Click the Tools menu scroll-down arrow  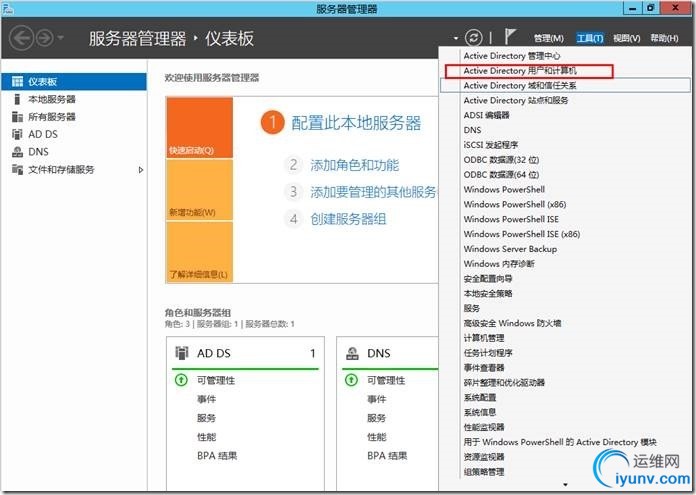565,484
